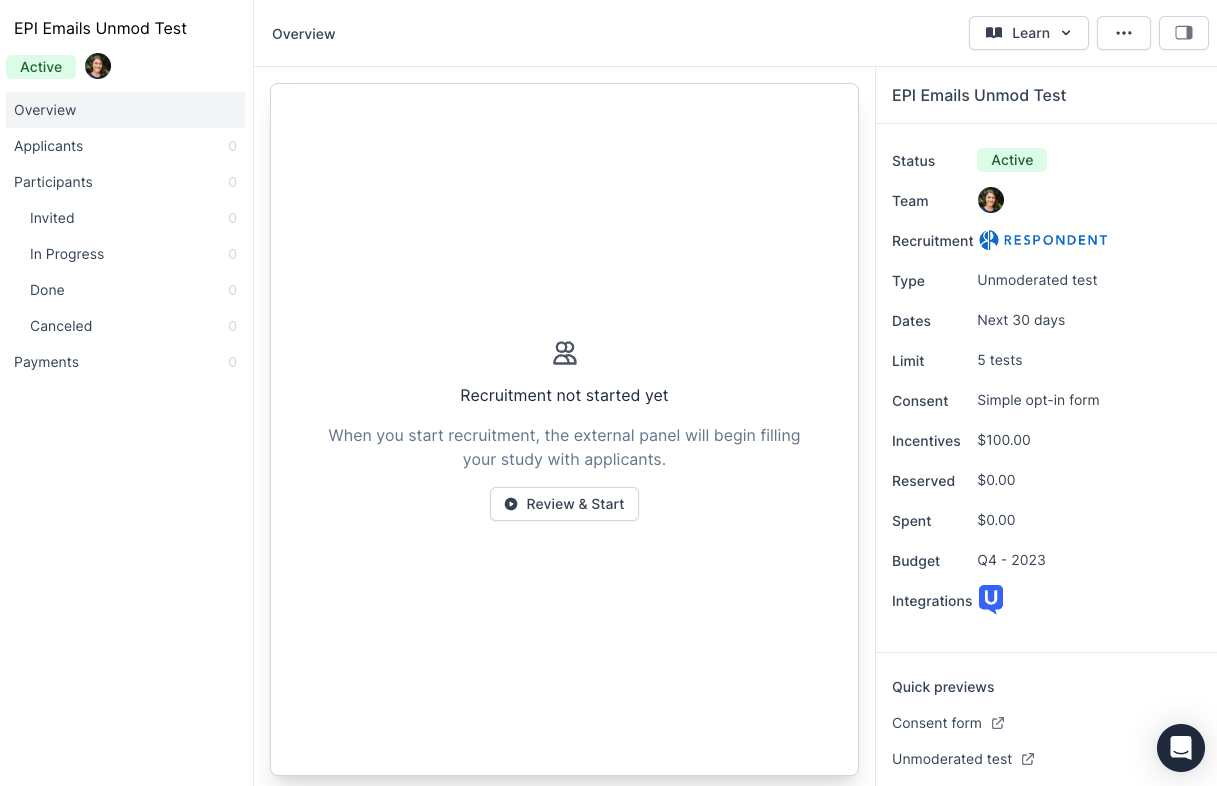Open the three-dots more options menu
The height and width of the screenshot is (786, 1217).
click(x=1123, y=33)
